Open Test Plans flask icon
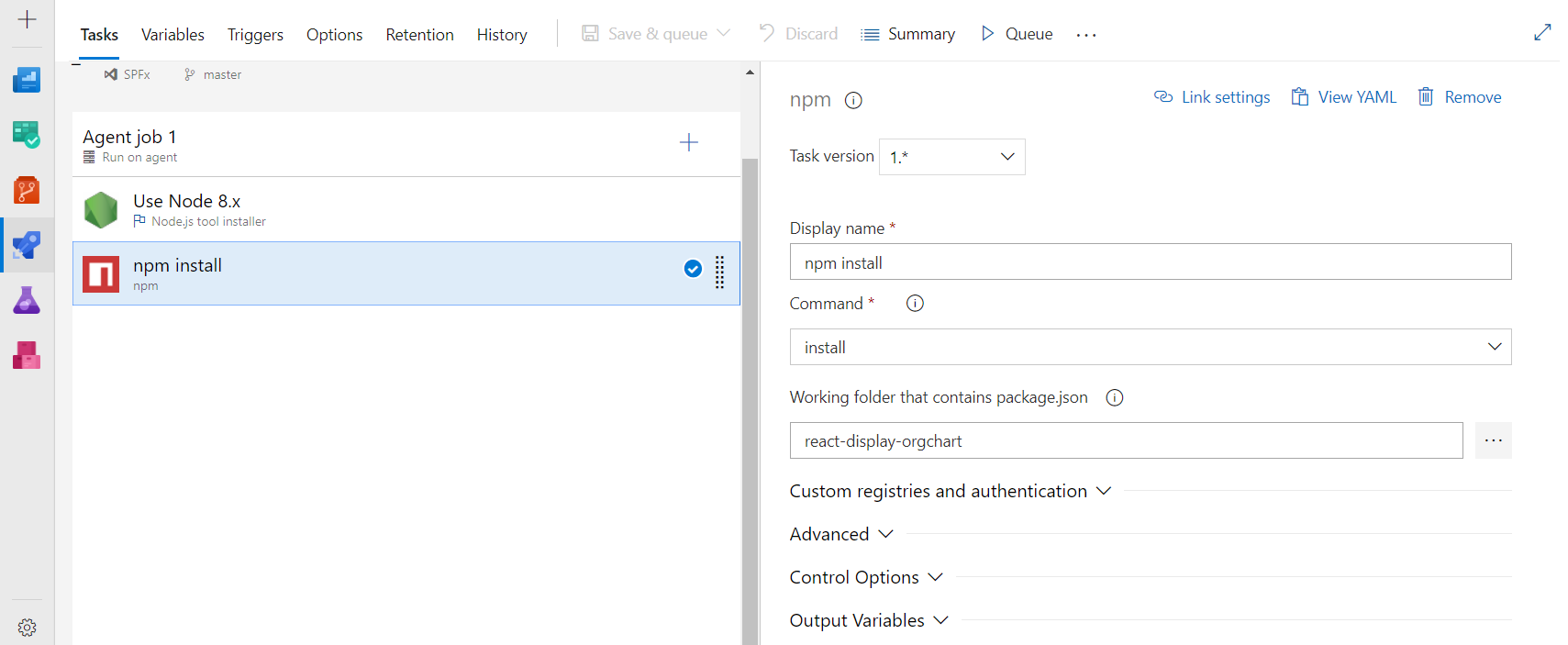 [27, 301]
